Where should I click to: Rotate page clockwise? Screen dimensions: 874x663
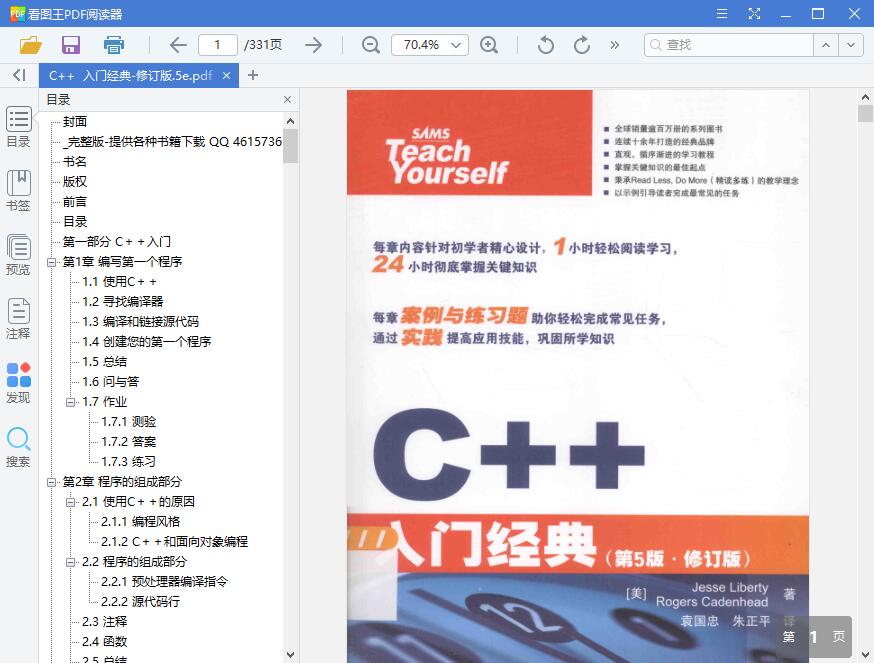click(582, 45)
